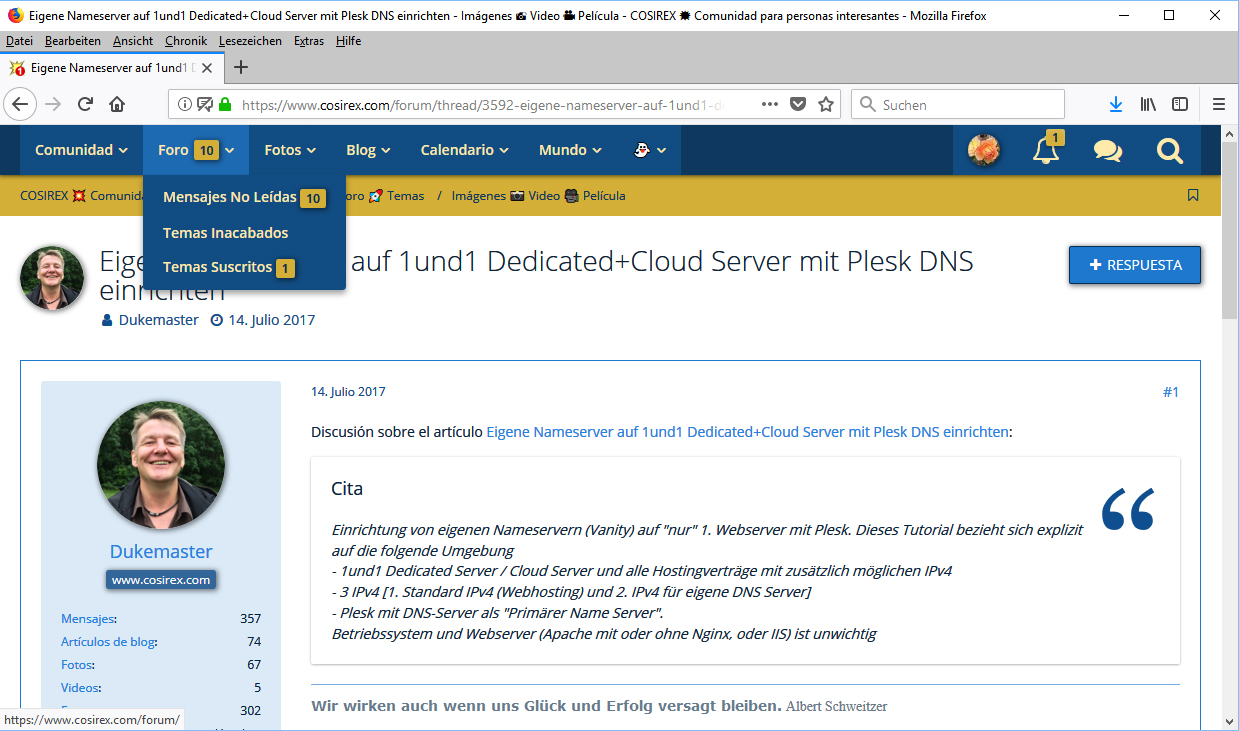Open the Dukemaster profile link under avatar
This screenshot has width=1239, height=731.
pos(161,552)
